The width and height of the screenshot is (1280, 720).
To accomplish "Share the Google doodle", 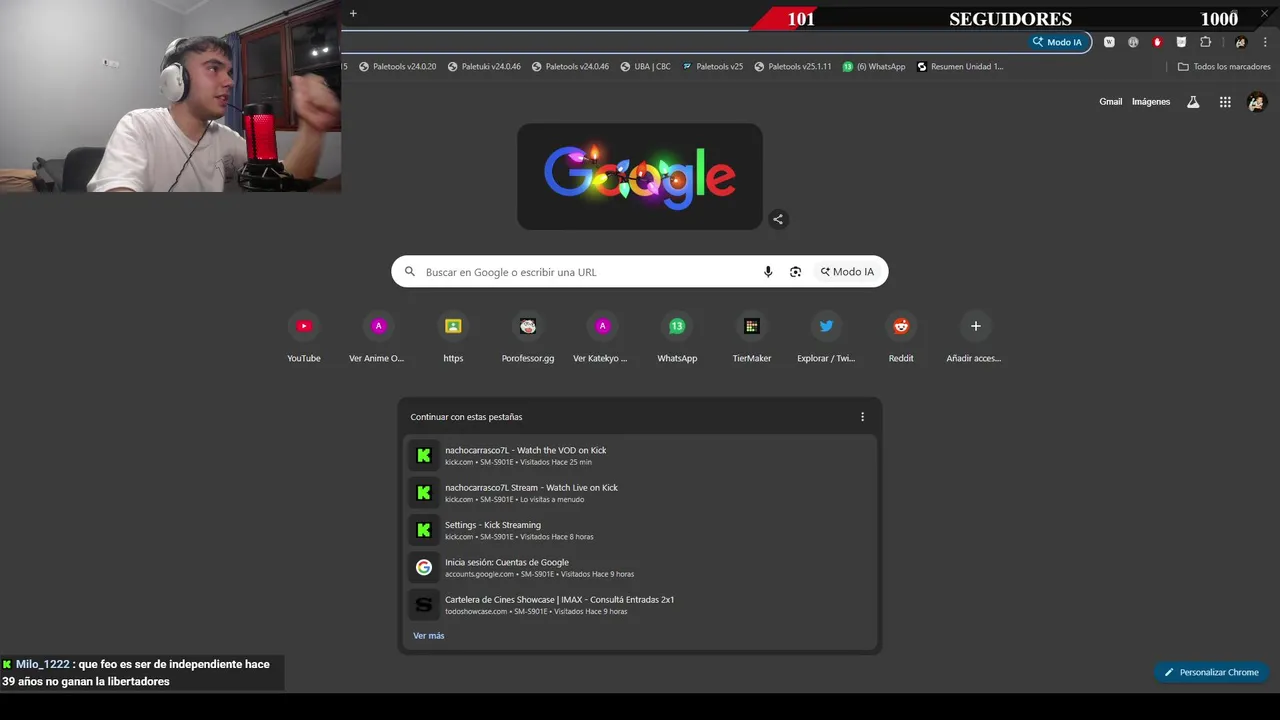I will [x=778, y=219].
